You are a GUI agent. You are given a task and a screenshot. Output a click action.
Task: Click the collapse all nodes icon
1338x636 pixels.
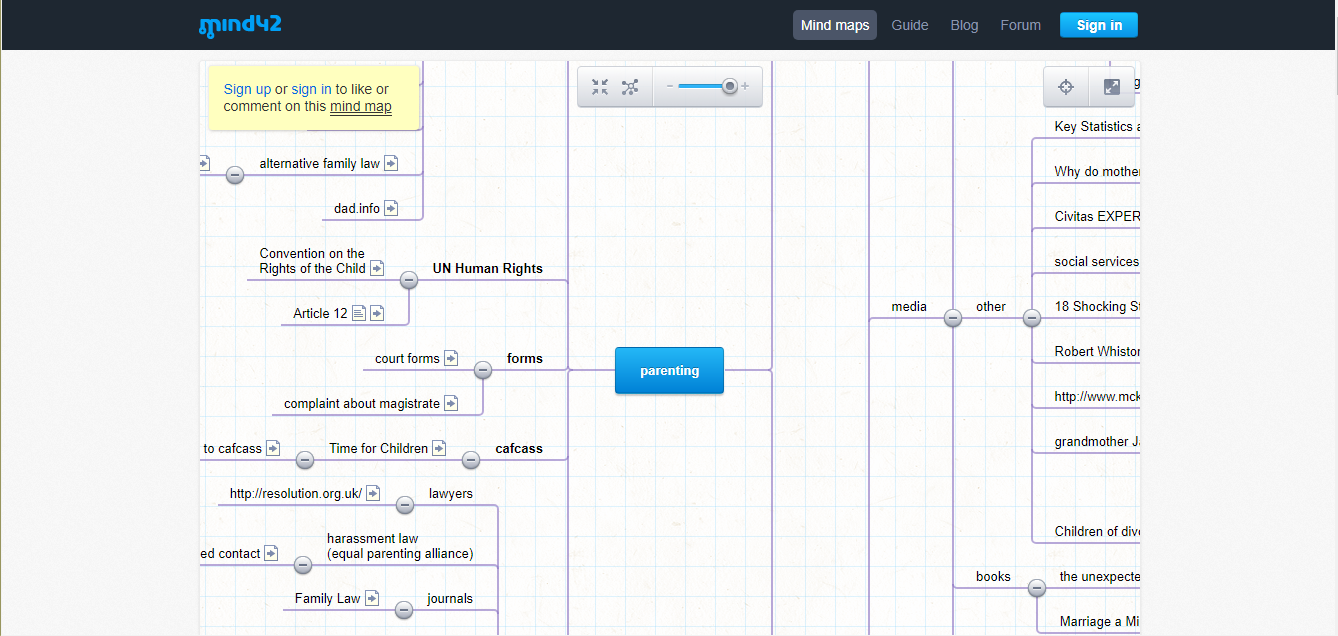pyautogui.click(x=600, y=87)
